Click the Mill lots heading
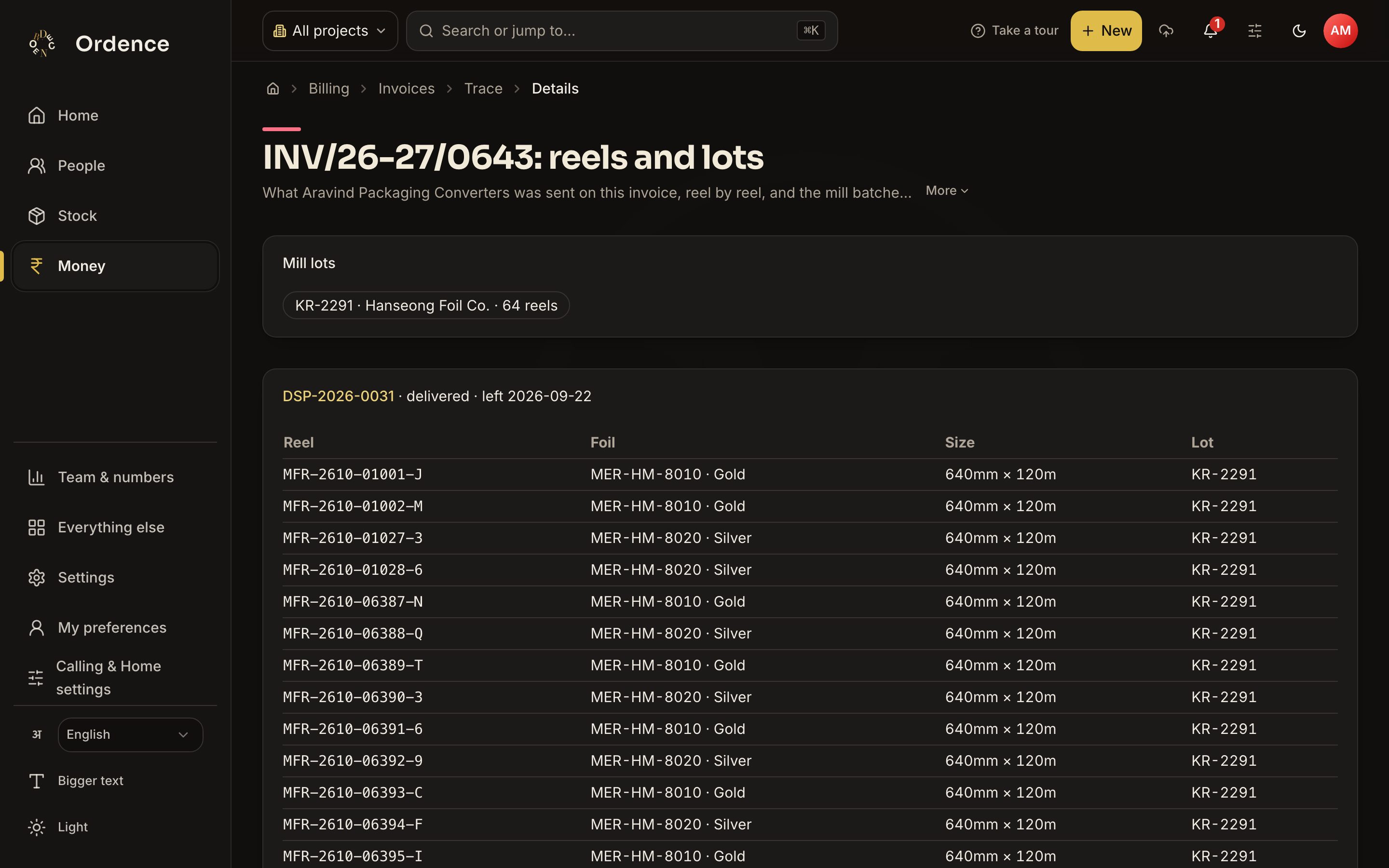 pos(309,263)
